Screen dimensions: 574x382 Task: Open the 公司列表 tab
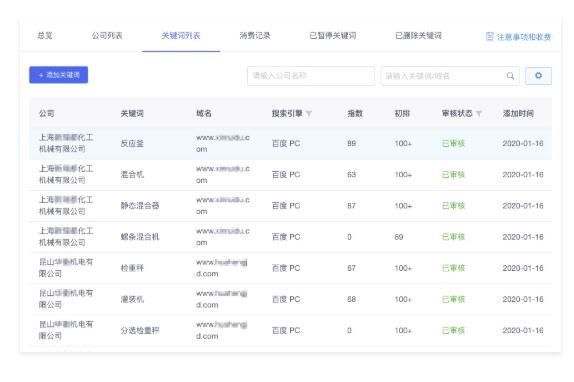coord(107,35)
